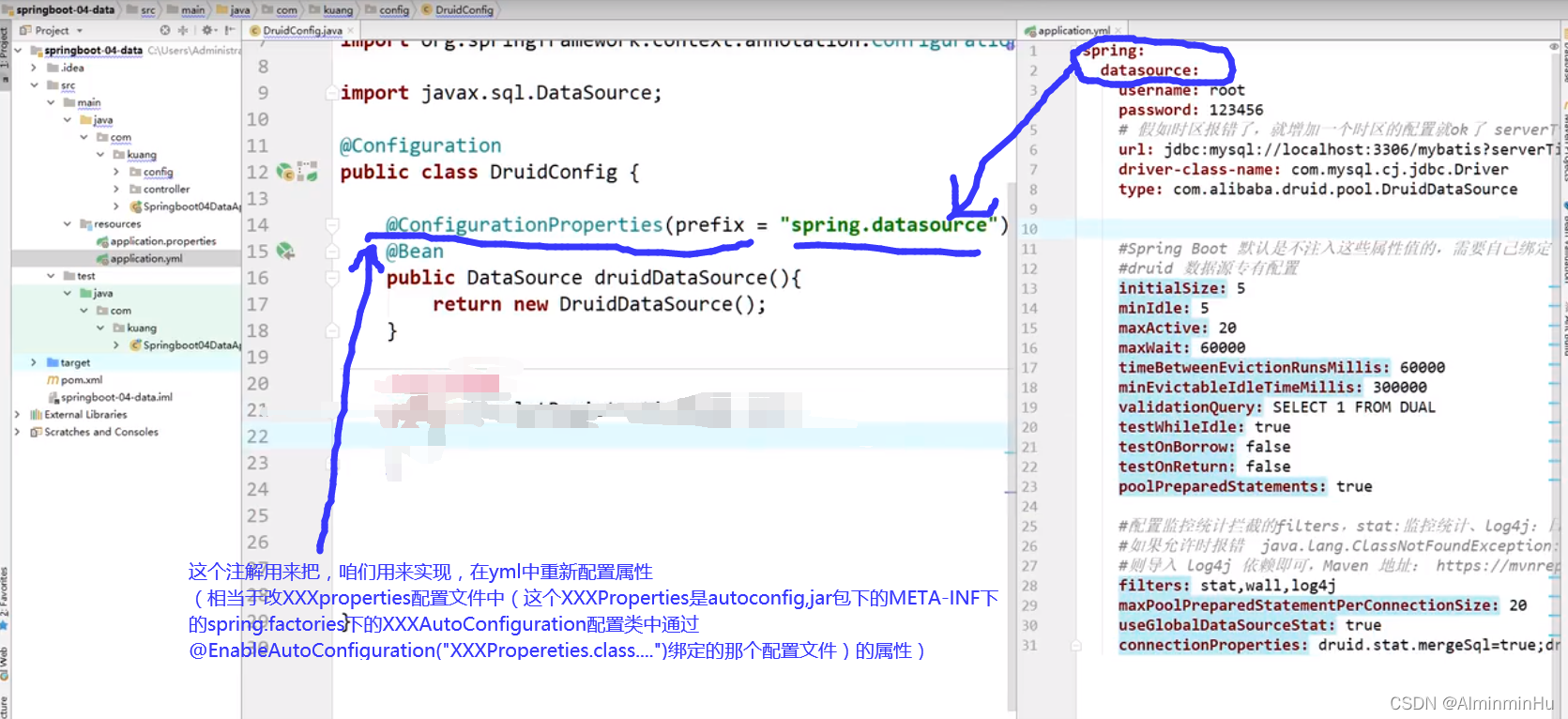The height and width of the screenshot is (719, 1568).
Task: Close the application.yml editor tab
Action: [1119, 30]
